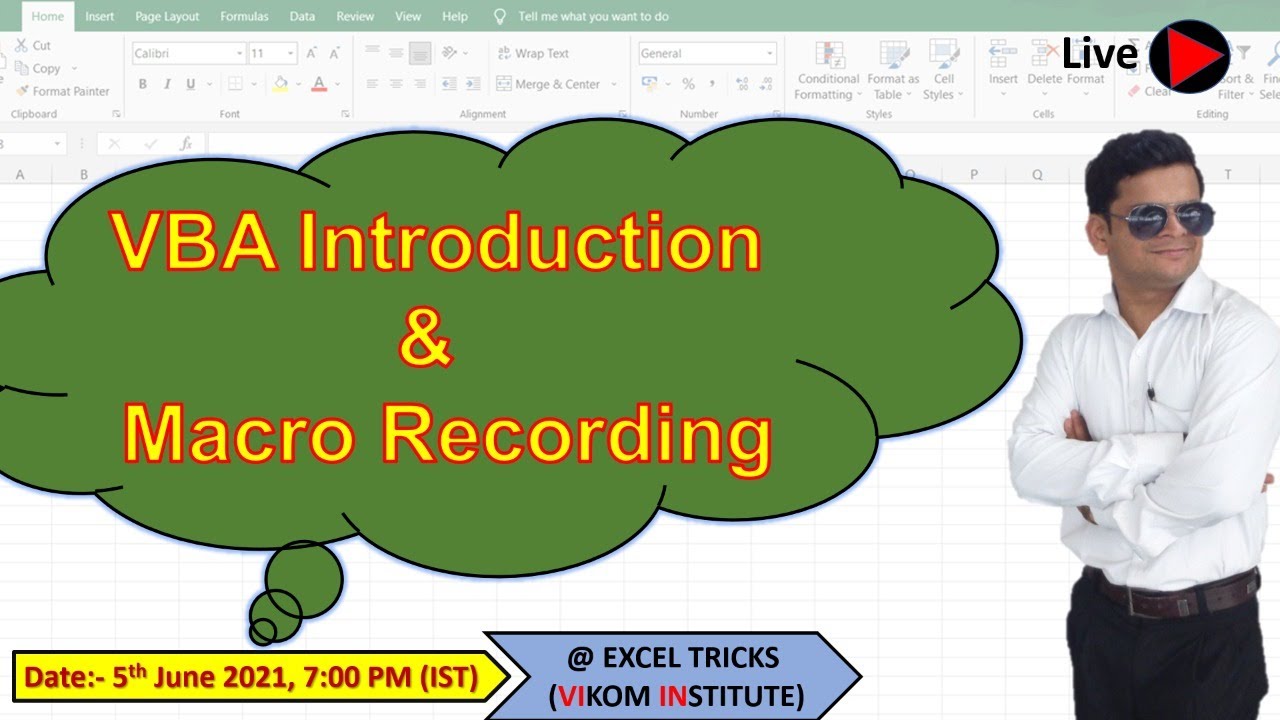This screenshot has height=720, width=1280.
Task: Switch to the Review tab
Action: point(355,16)
